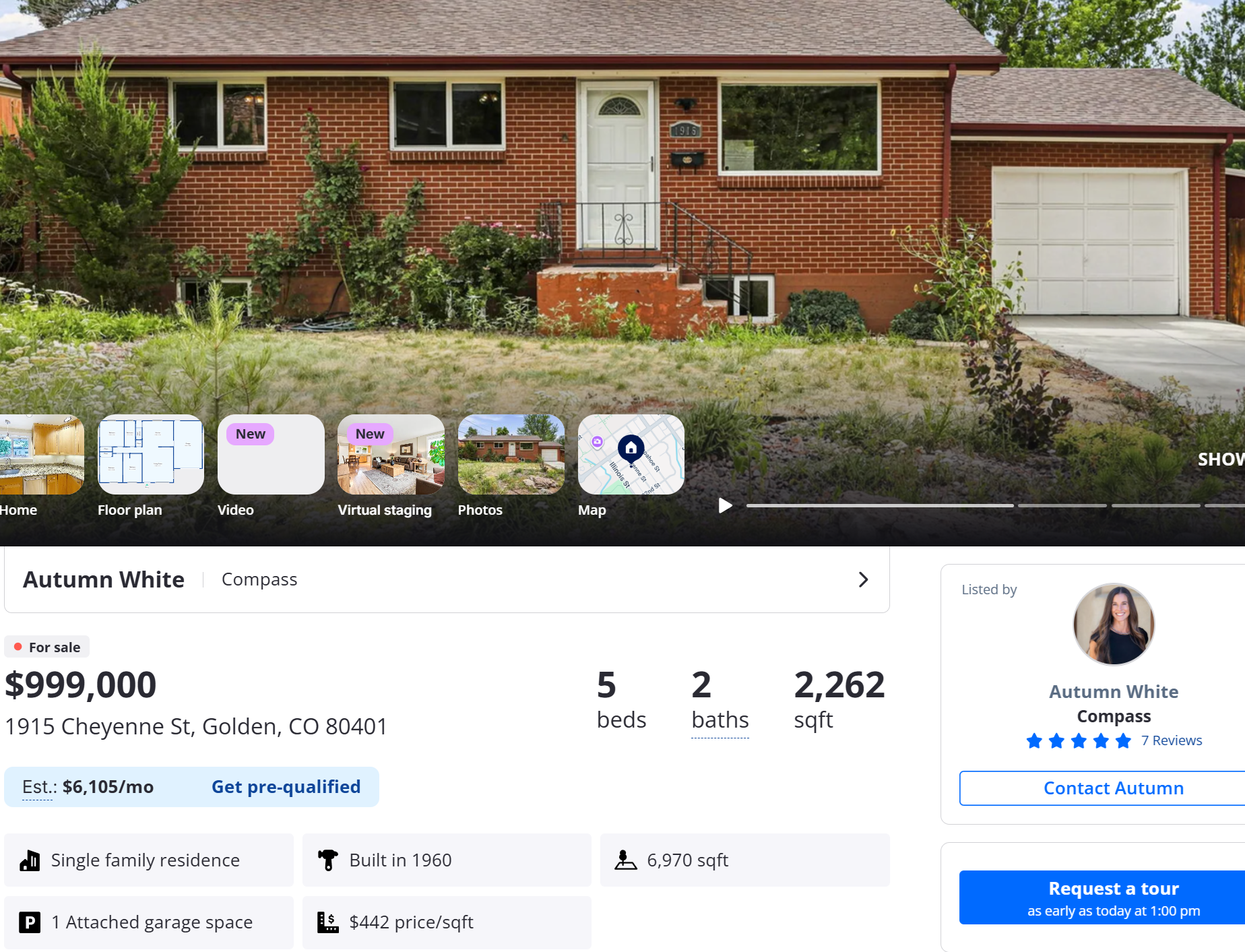Click the five-star rating icons

coord(1079,741)
